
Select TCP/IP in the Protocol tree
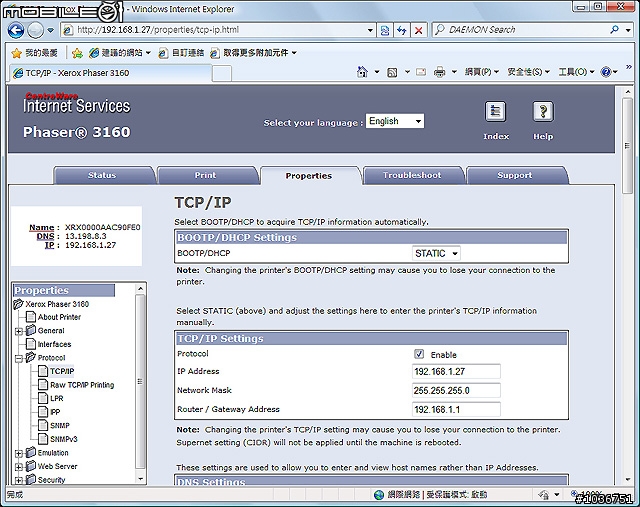coord(62,371)
